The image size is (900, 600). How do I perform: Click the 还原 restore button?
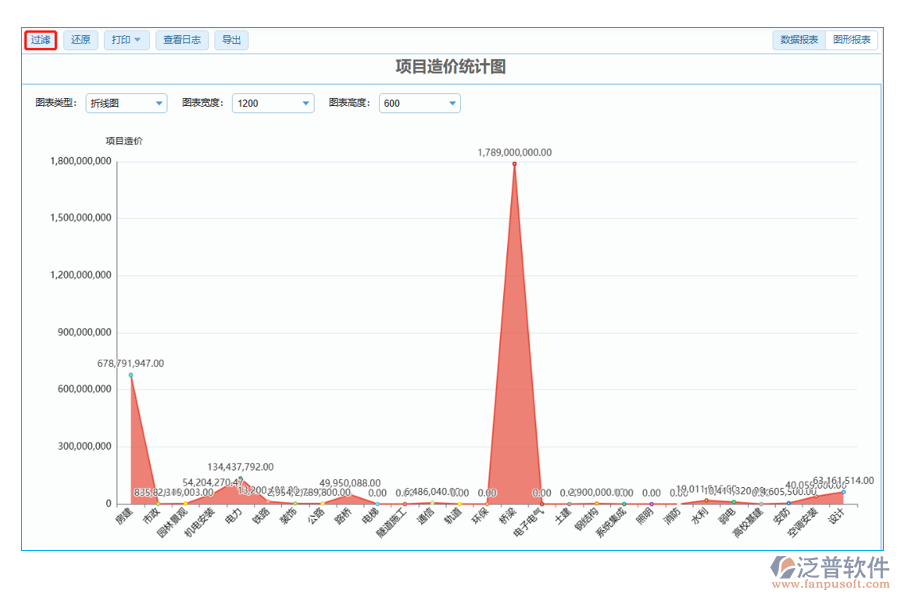pos(80,40)
